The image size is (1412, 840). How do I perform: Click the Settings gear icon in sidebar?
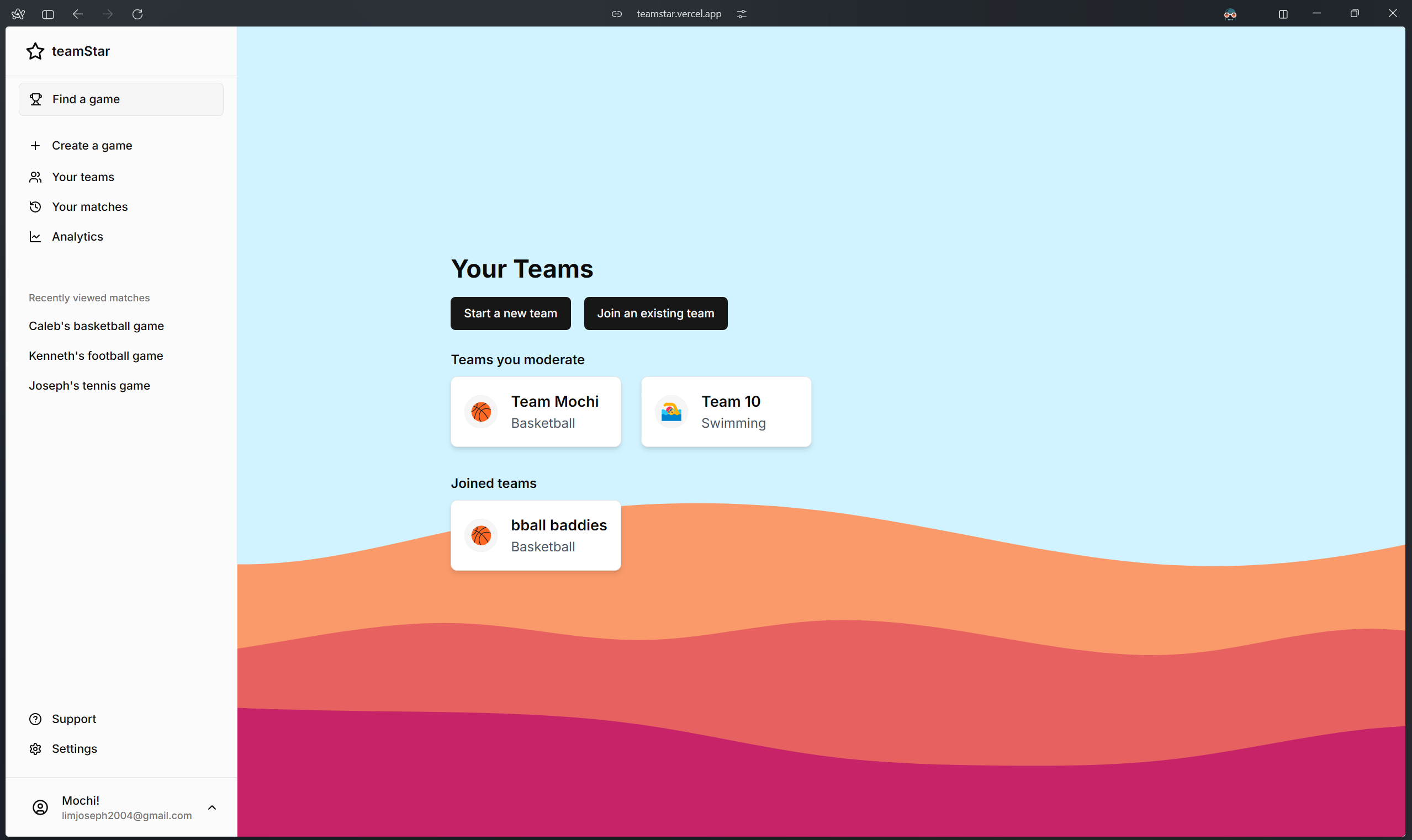pyautogui.click(x=35, y=749)
